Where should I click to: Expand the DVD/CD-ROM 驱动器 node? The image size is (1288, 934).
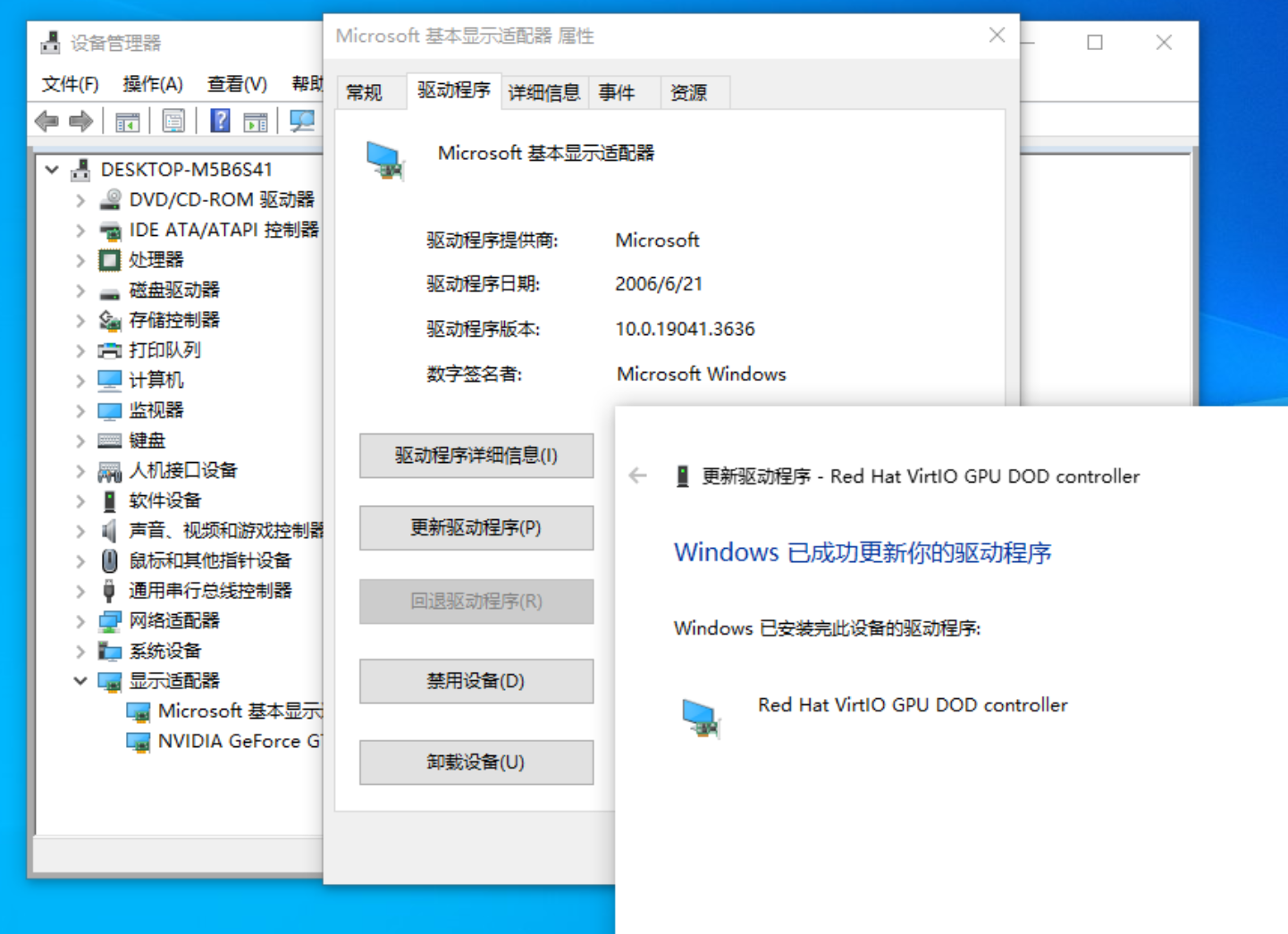80,200
